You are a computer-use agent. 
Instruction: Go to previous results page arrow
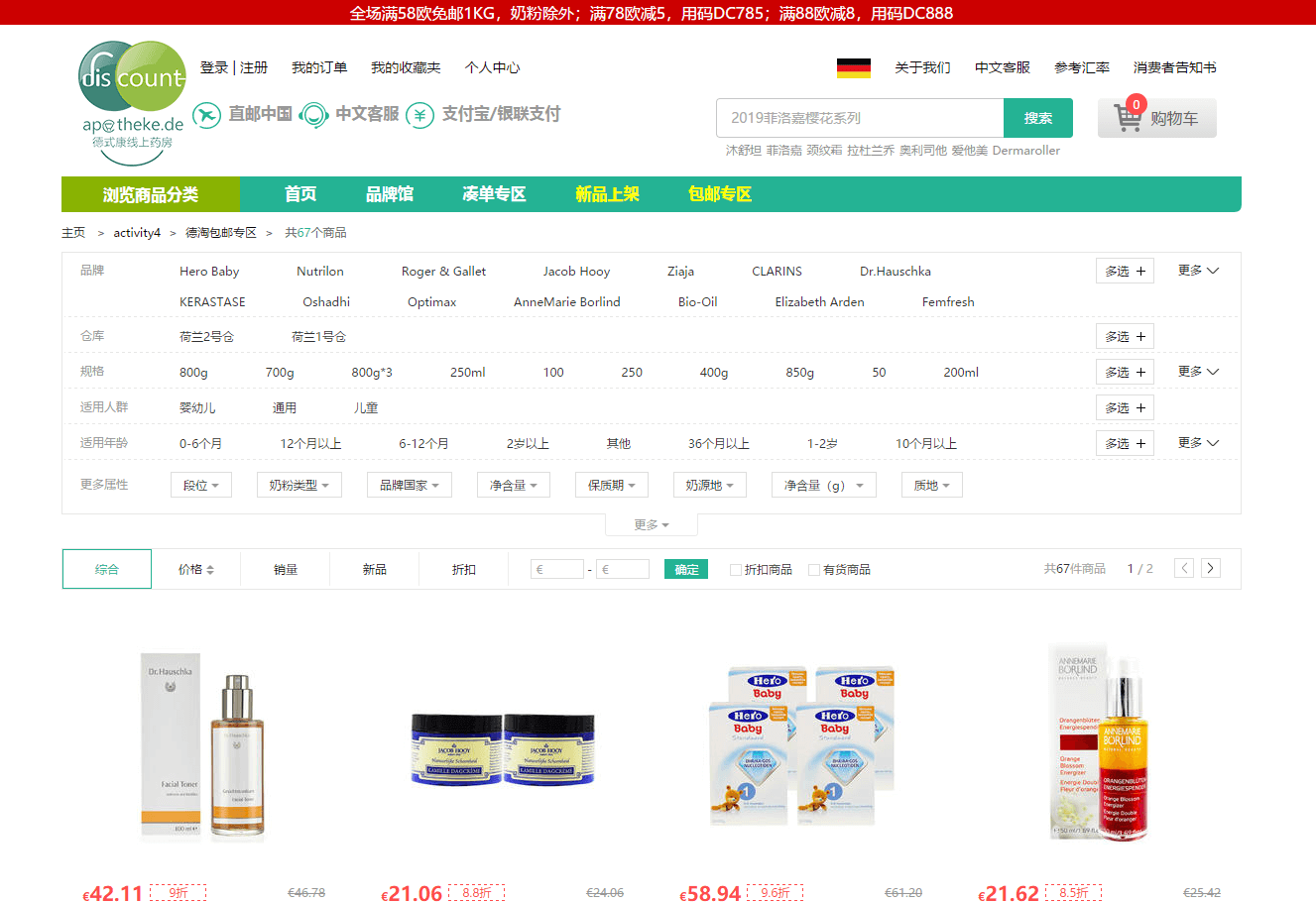point(1184,568)
